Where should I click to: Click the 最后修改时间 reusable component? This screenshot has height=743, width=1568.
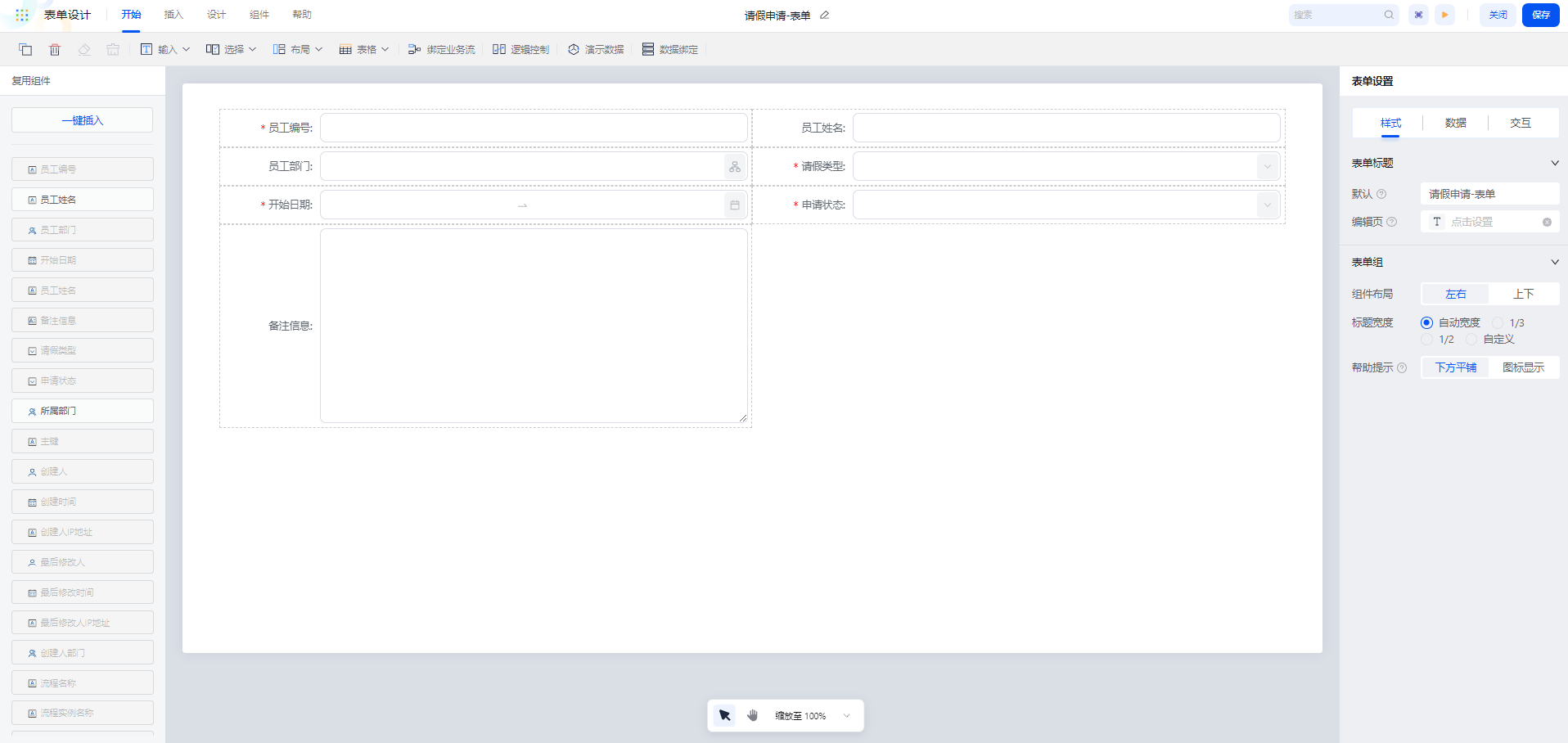click(x=83, y=592)
